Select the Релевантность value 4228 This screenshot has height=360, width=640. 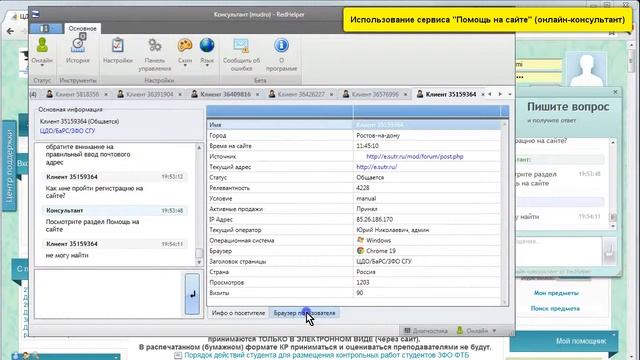363,188
